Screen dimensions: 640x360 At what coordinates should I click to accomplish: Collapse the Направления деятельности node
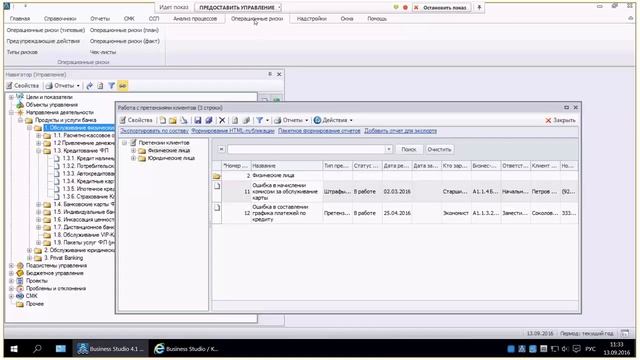(11, 112)
